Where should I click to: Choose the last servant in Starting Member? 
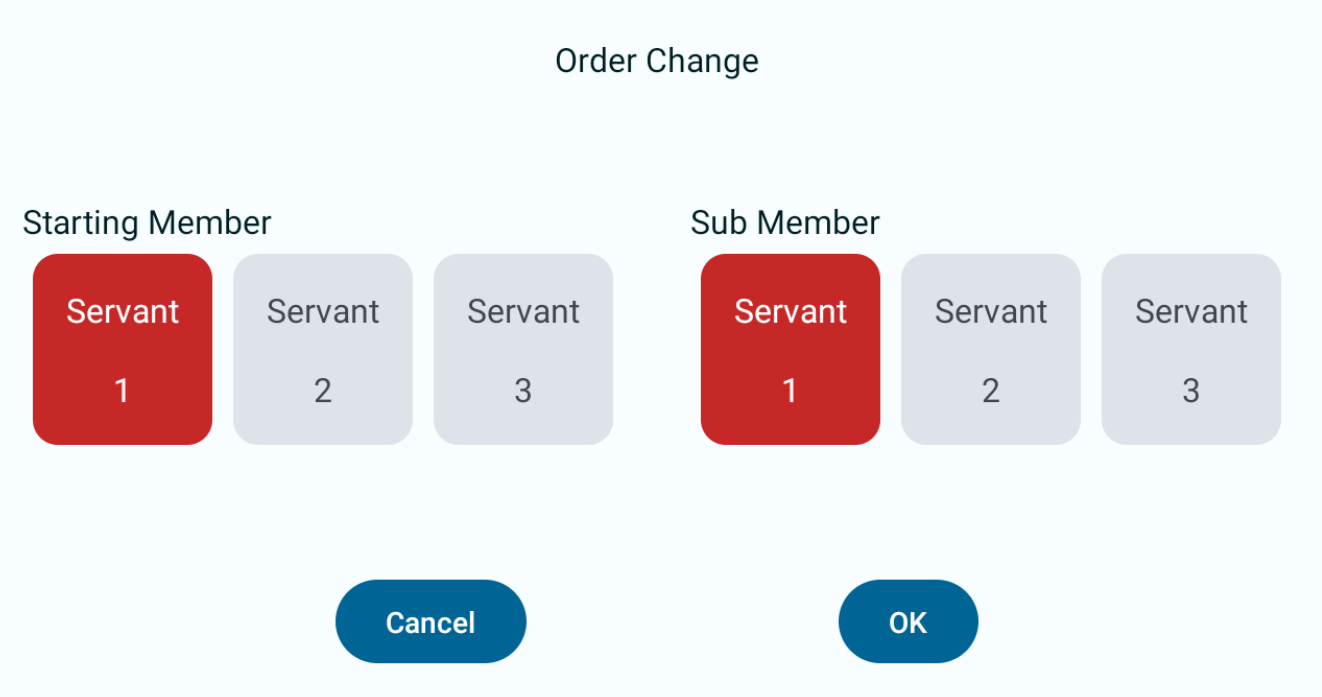click(x=523, y=349)
